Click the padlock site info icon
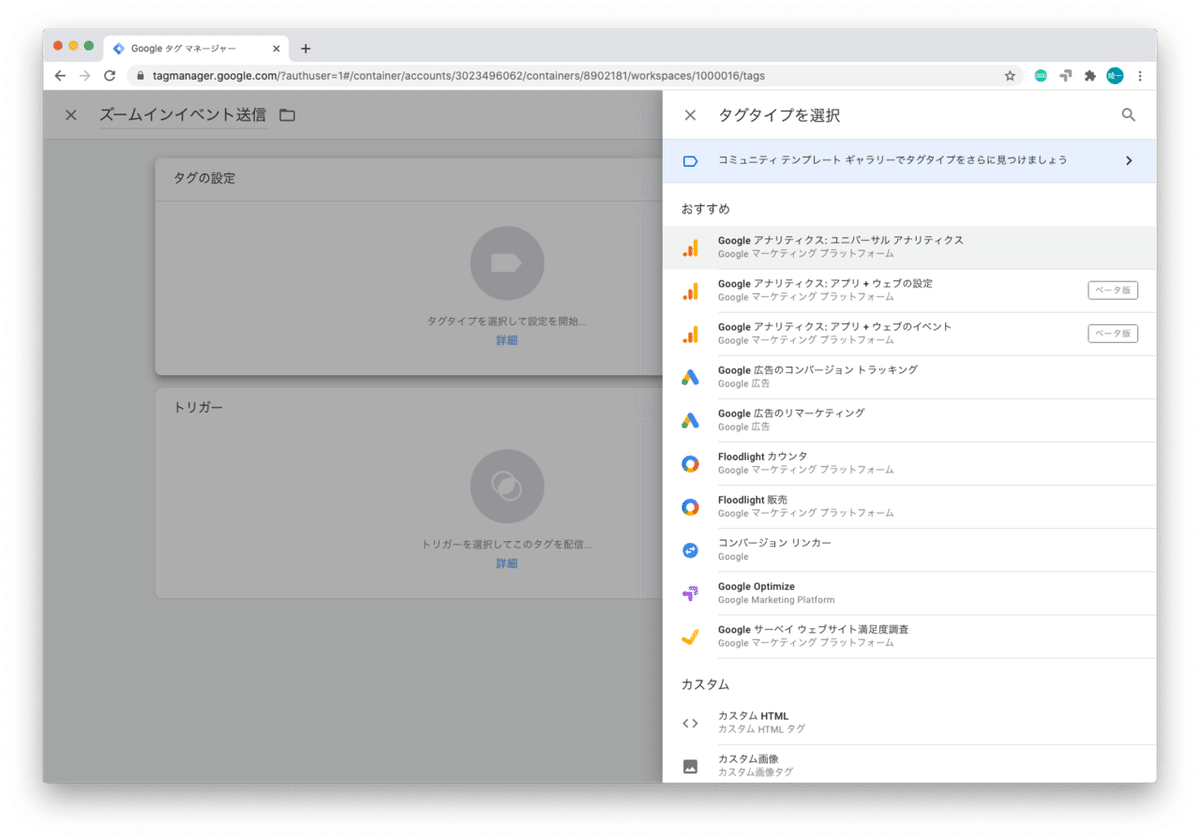The width and height of the screenshot is (1200, 840). 140,76
